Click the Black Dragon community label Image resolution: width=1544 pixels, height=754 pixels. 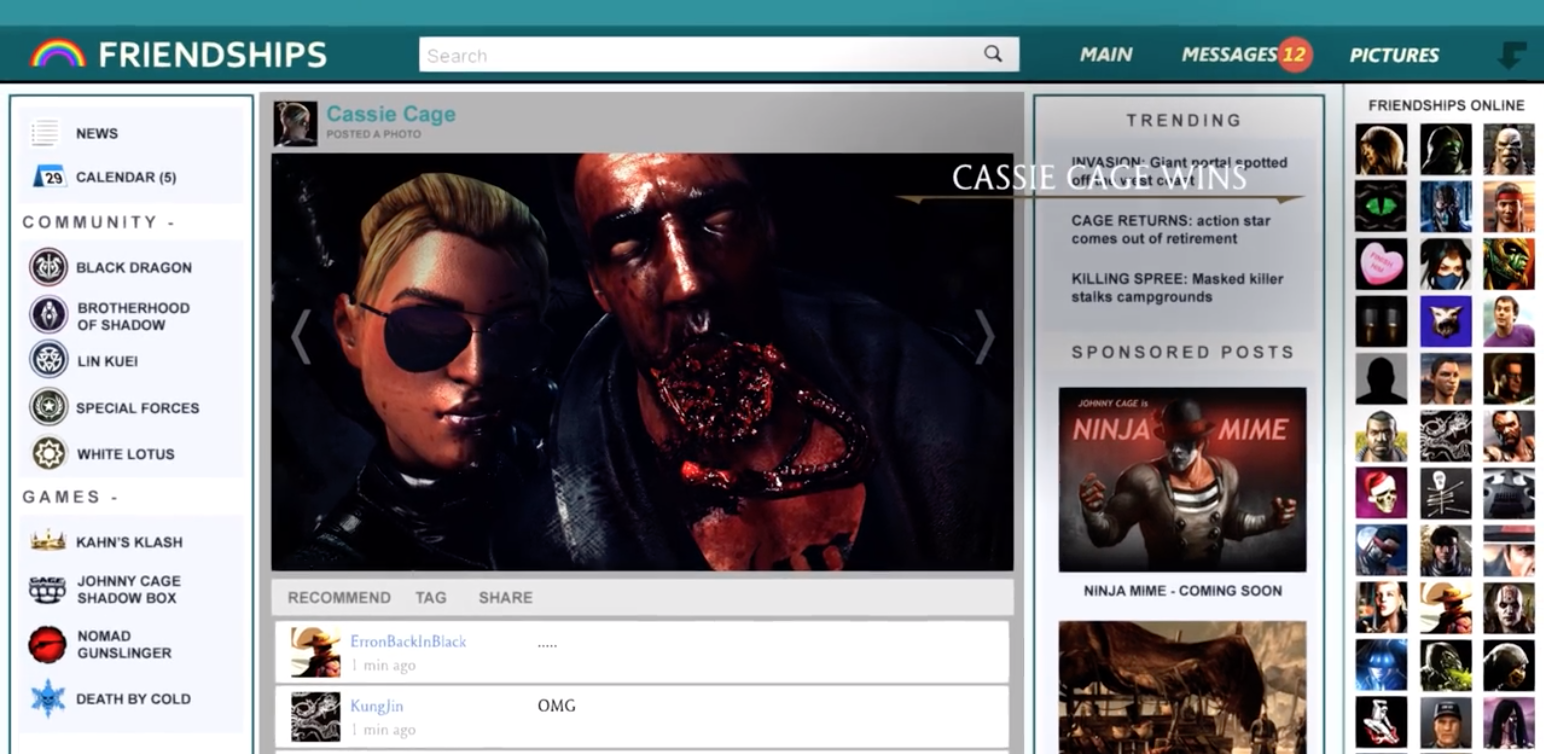click(x=134, y=267)
